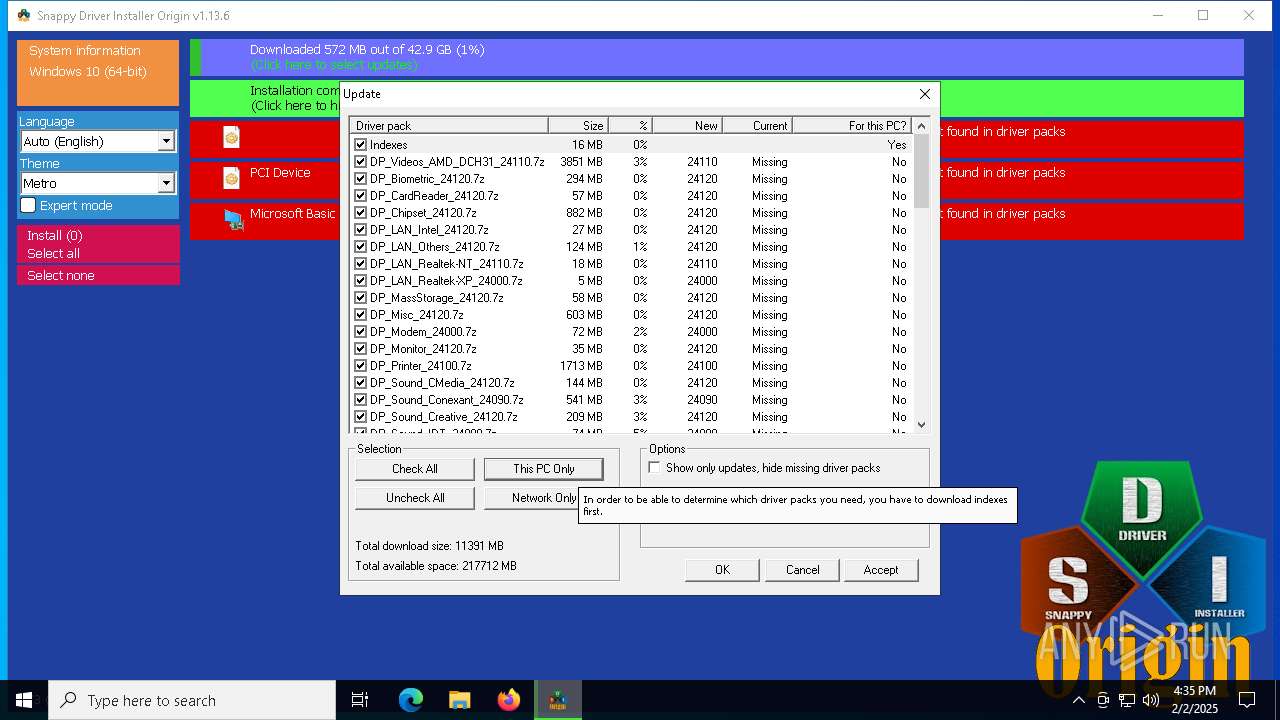The height and width of the screenshot is (720, 1280).
Task: Open Task View on the taskbar
Action: 360,700
